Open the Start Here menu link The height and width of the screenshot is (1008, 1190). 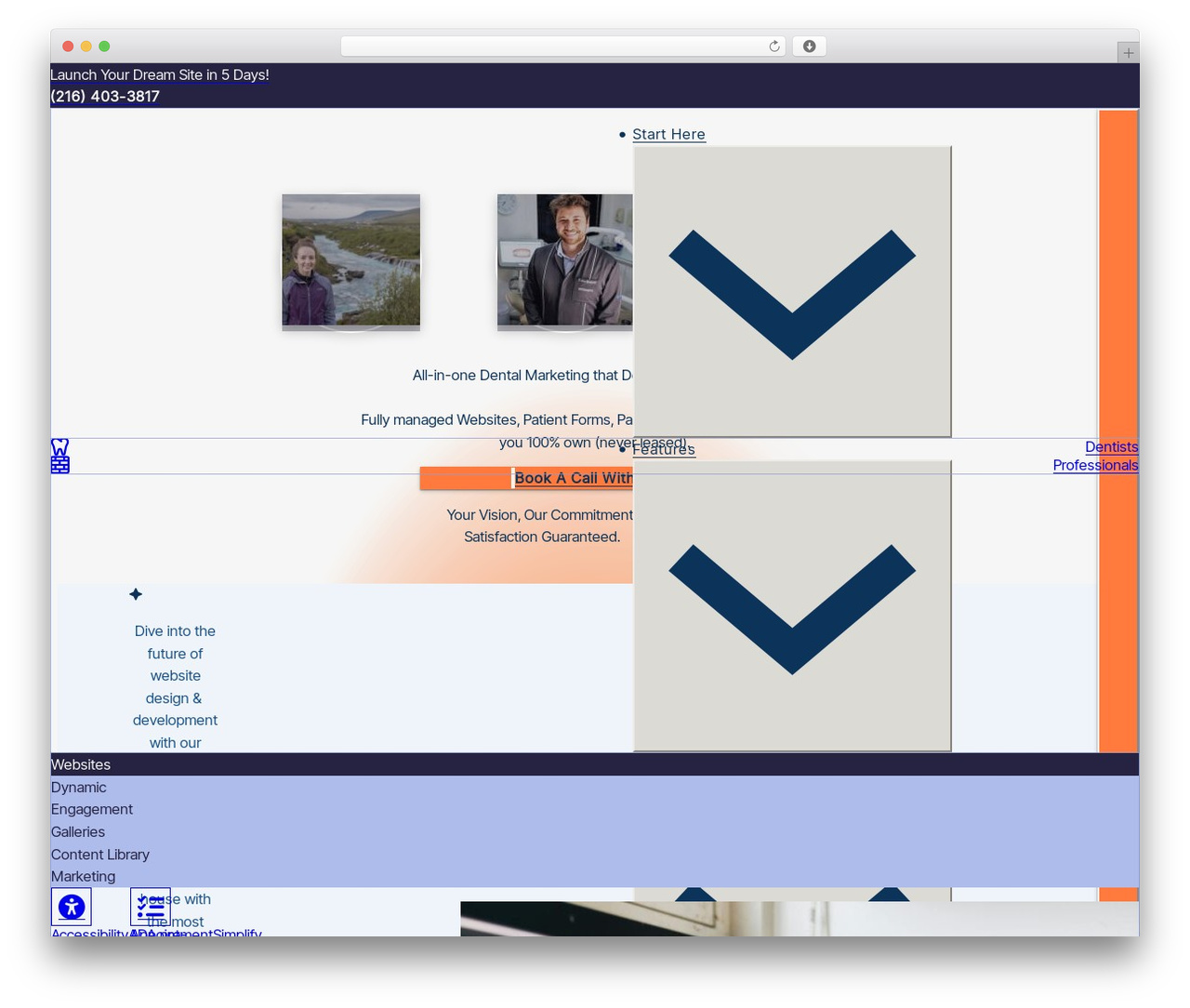tap(668, 135)
